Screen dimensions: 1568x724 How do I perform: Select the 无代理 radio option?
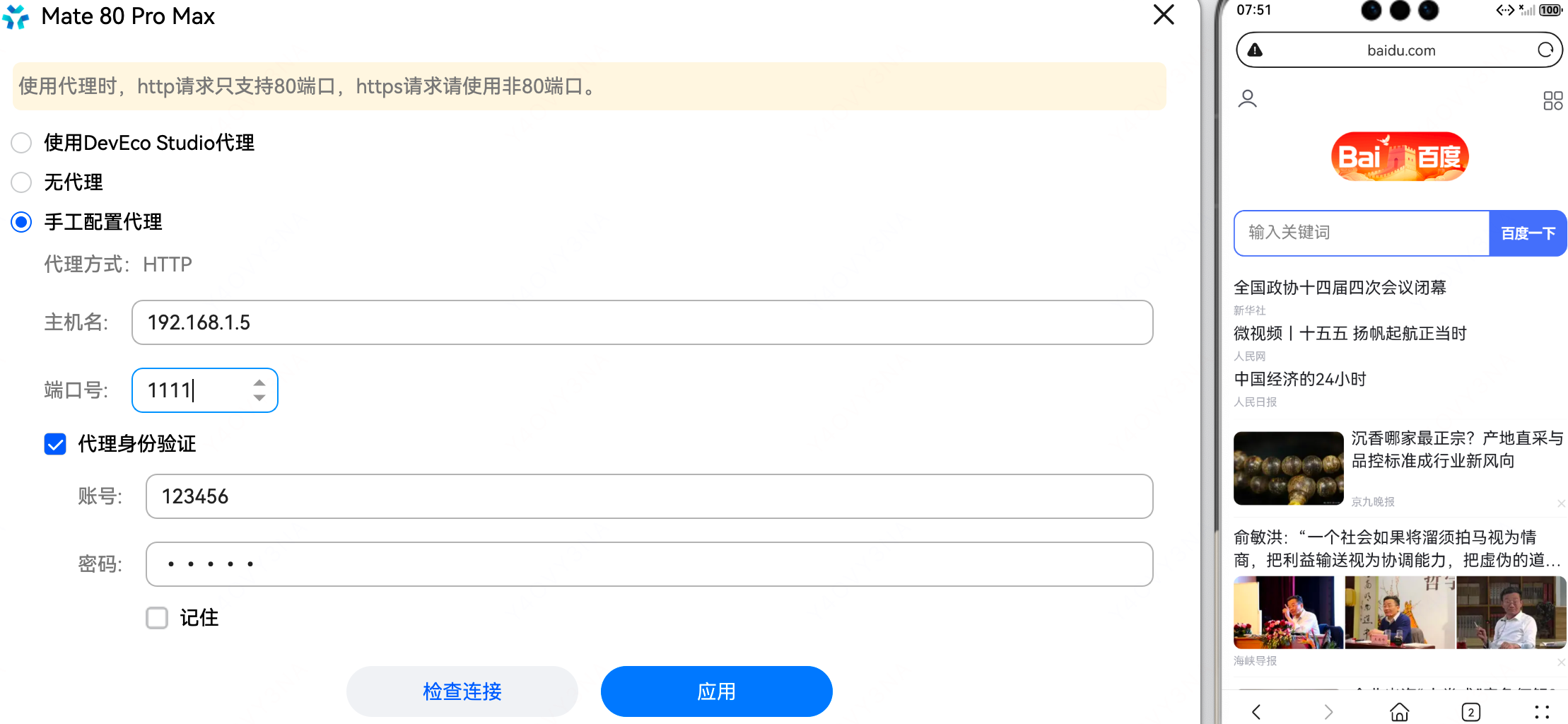coord(22,182)
